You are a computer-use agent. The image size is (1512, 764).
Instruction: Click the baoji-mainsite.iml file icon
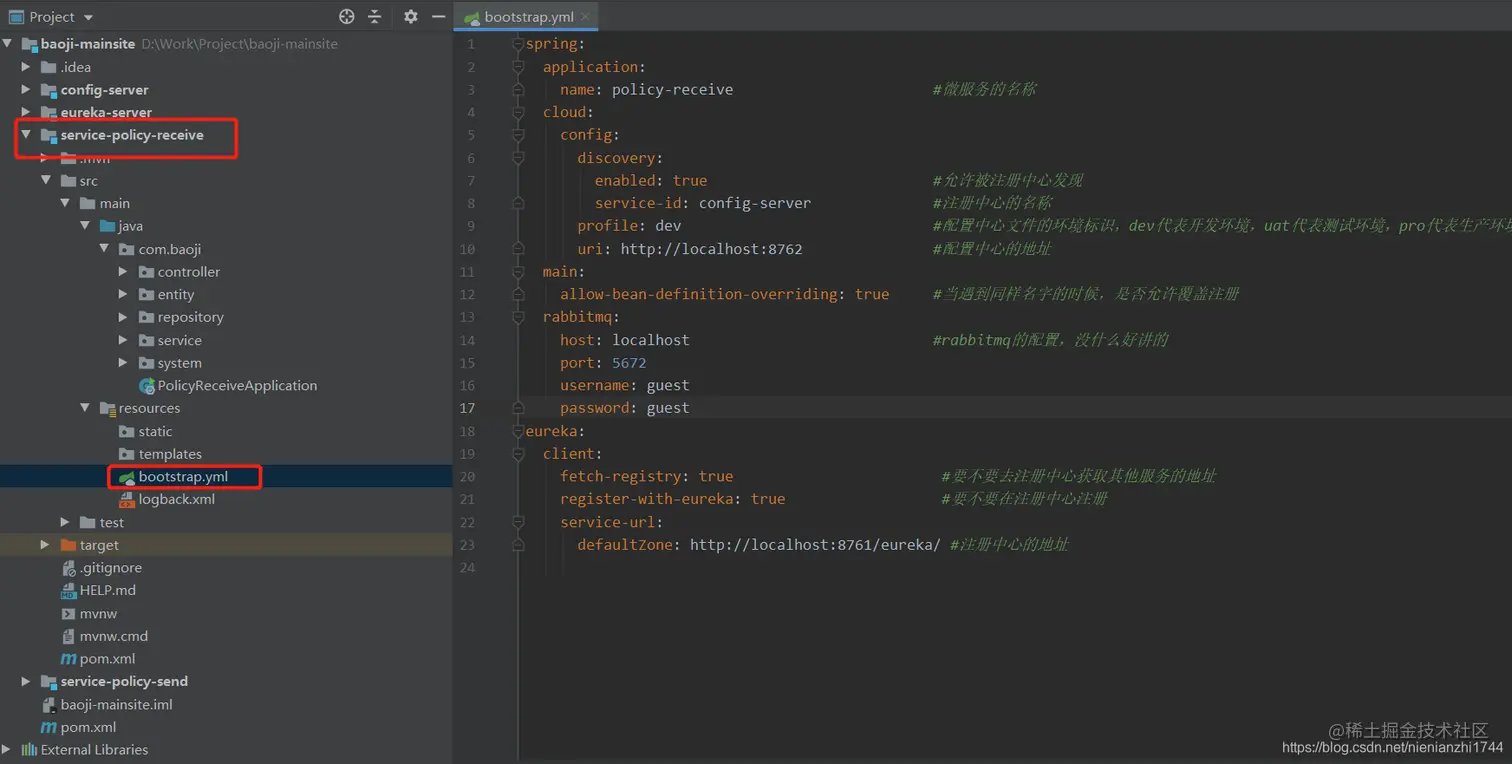(x=48, y=705)
